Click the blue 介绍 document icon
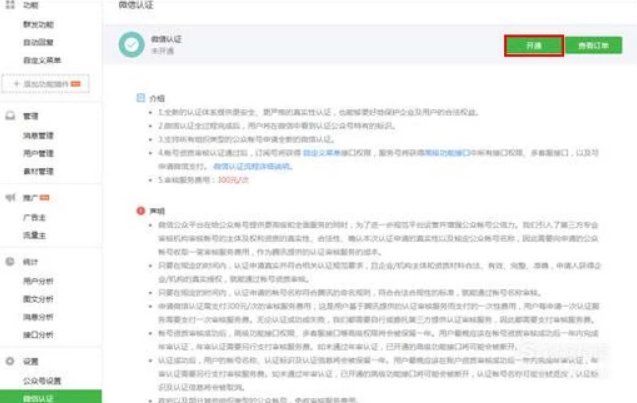Screen dimensions: 637x403 pos(141,98)
